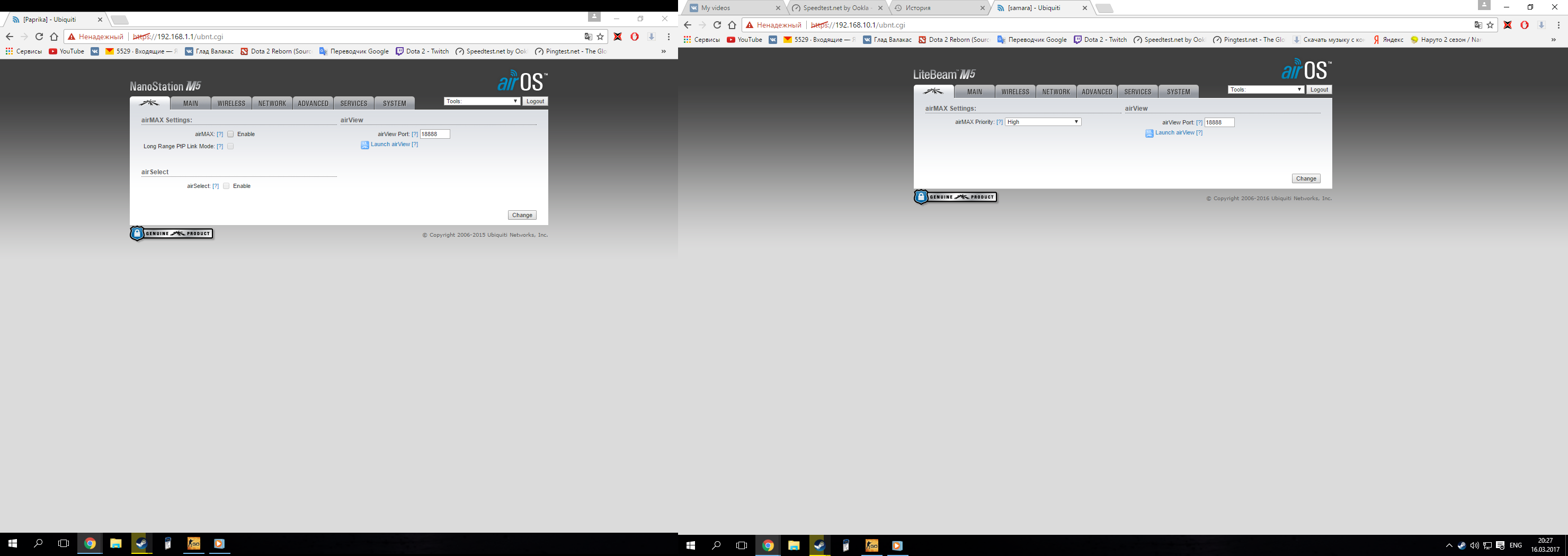The width and height of the screenshot is (1568, 556).
Task: Click Logout in the LiteBeam panel
Action: 1318,90
